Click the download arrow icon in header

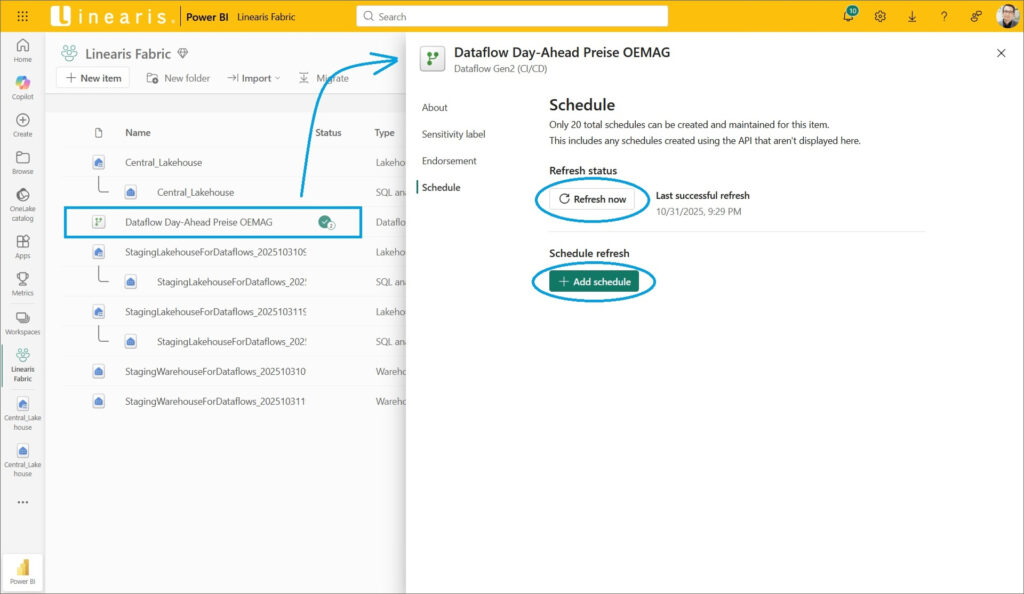click(912, 17)
